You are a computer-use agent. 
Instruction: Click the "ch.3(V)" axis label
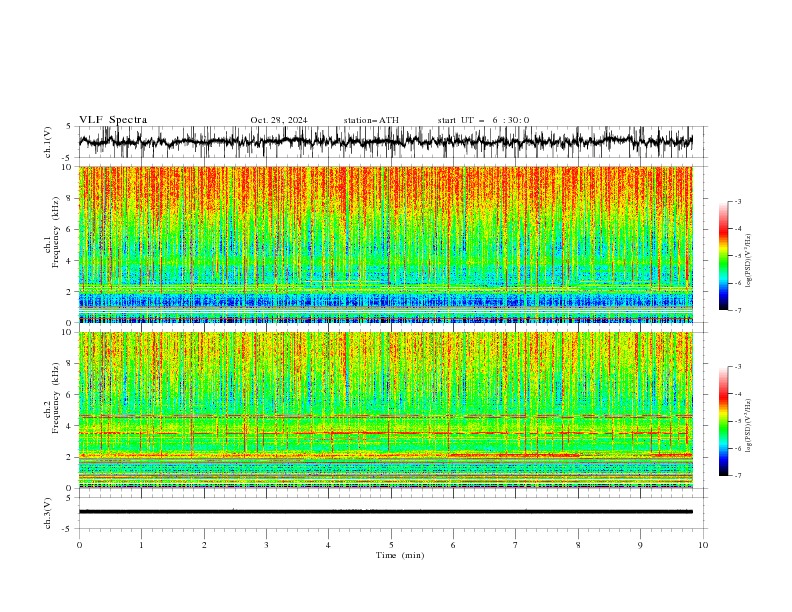pos(48,513)
